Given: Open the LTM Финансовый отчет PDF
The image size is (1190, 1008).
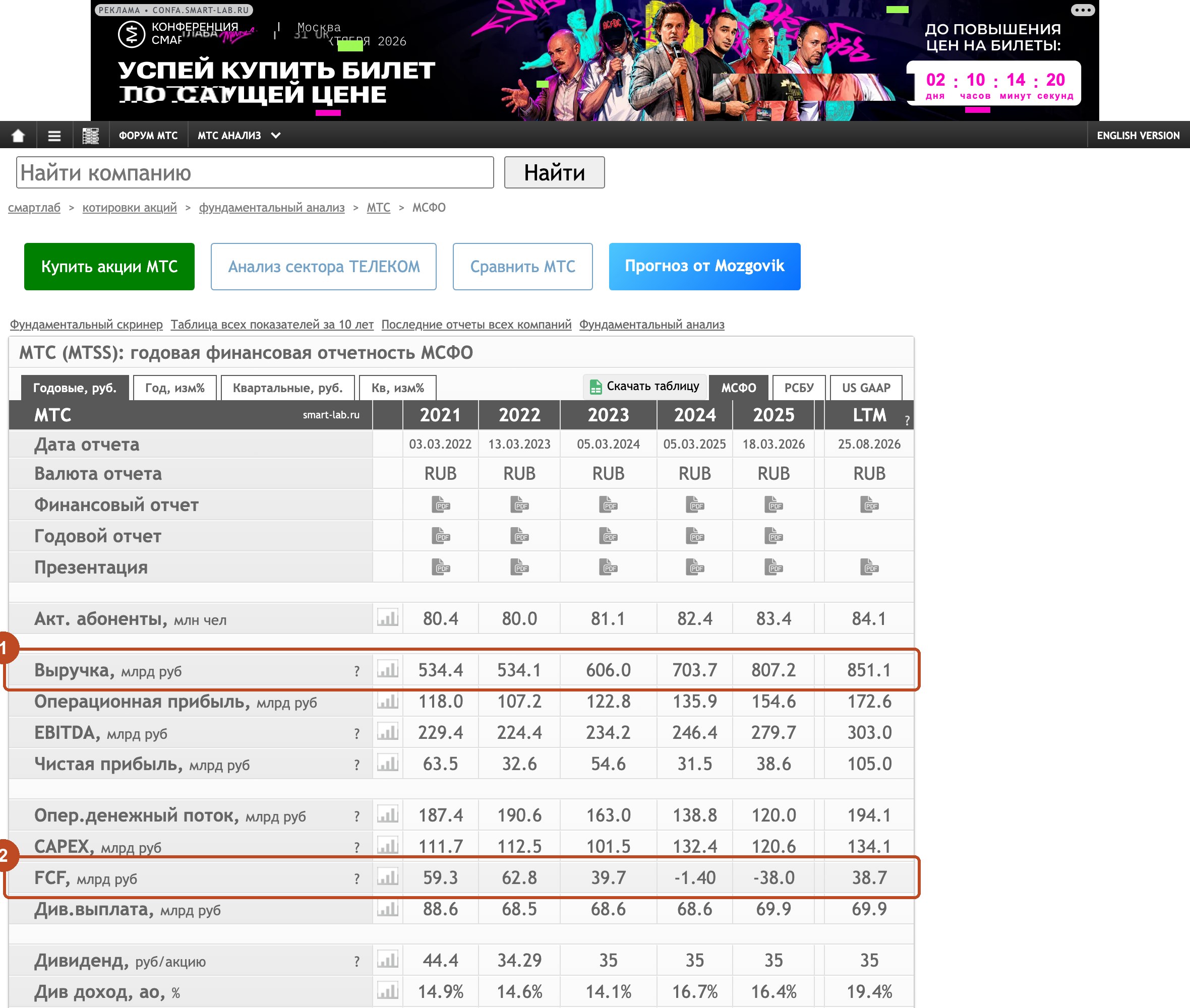Looking at the screenshot, I should click(869, 505).
